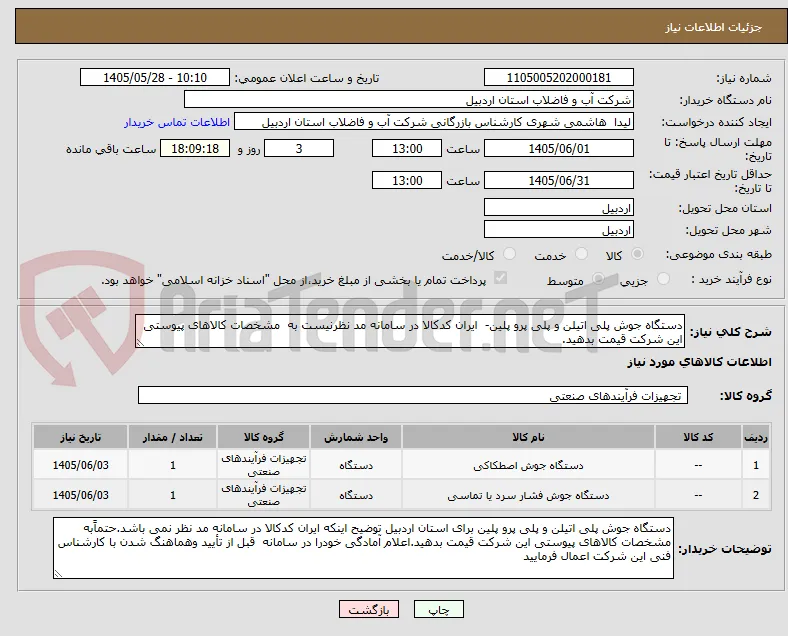788x636 pixels.
Task: Click the تعداد / مقدار column header
Action: [x=172, y=437]
